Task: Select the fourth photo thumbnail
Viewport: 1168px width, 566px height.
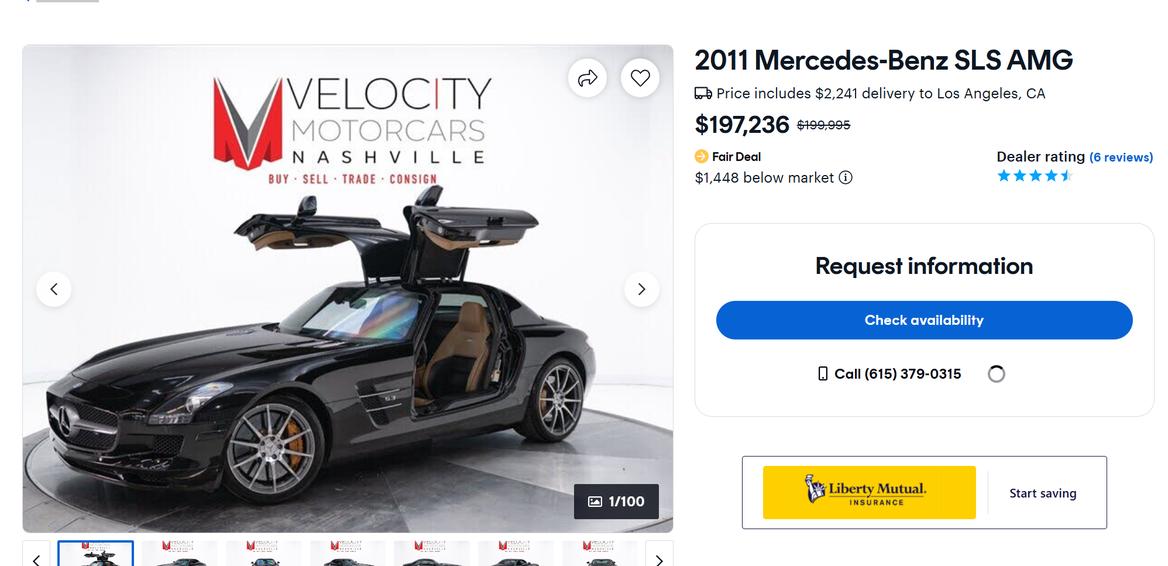Action: pyautogui.click(x=348, y=554)
